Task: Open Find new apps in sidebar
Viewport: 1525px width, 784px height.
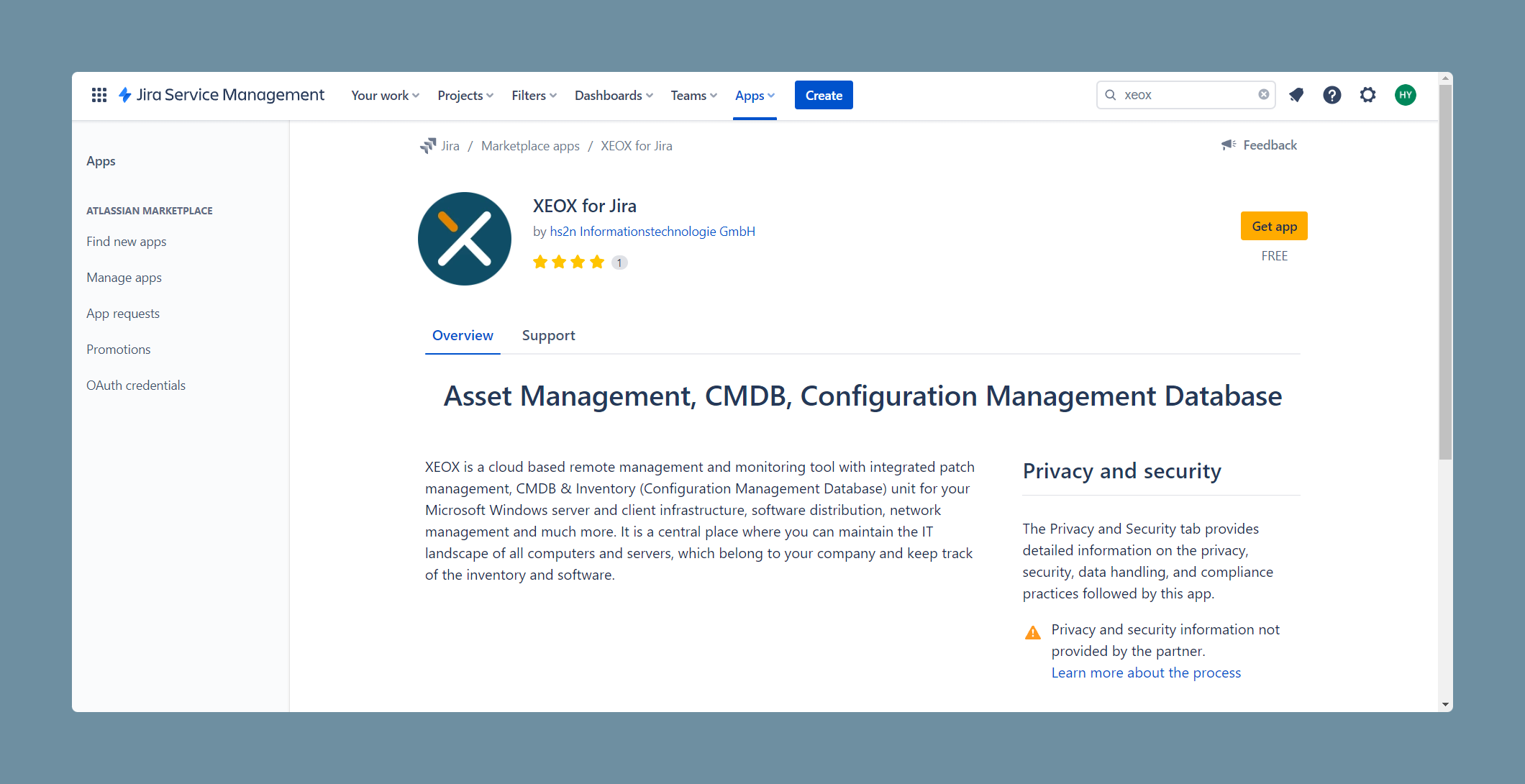Action: click(x=127, y=242)
